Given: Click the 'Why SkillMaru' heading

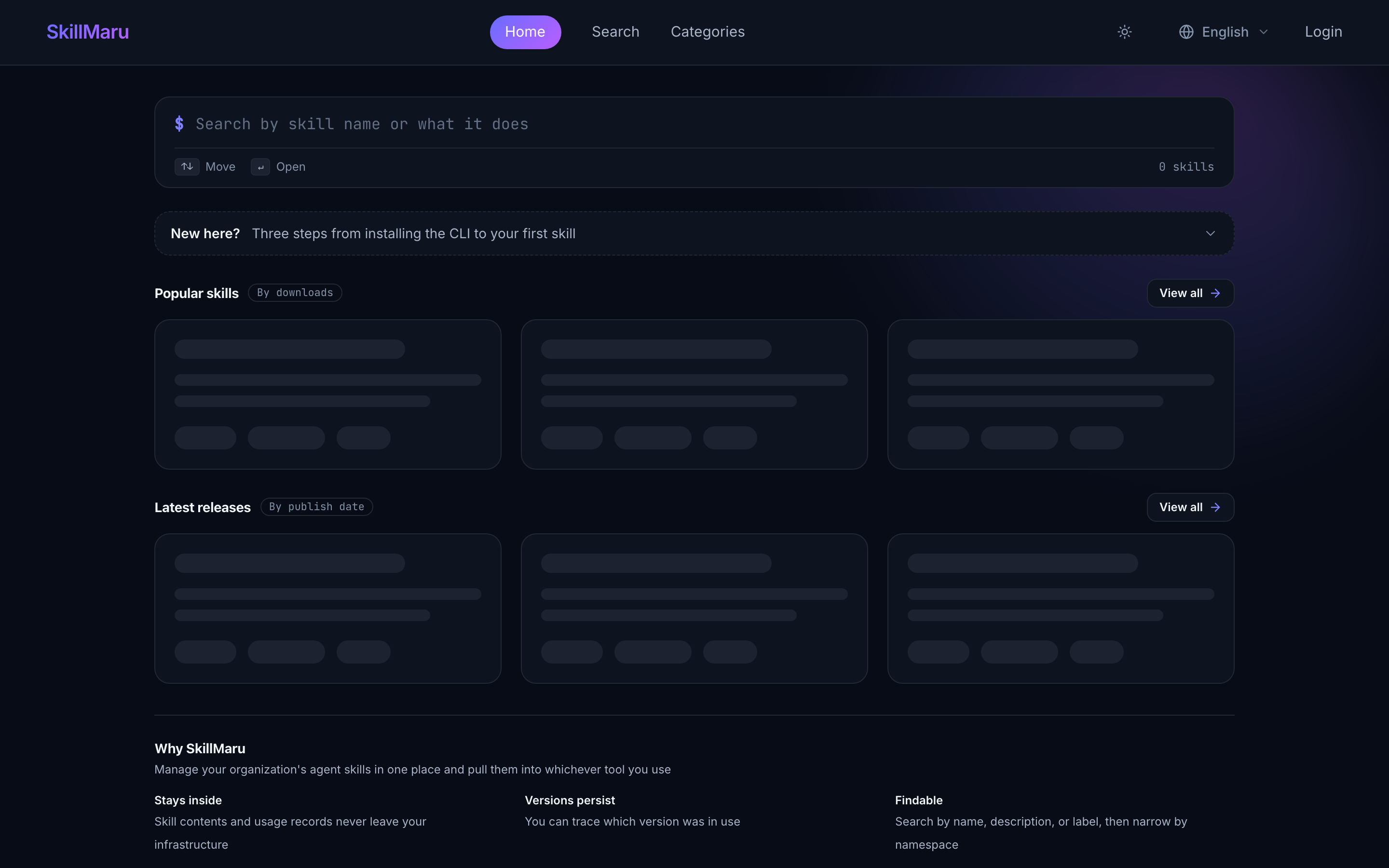Looking at the screenshot, I should (x=200, y=748).
